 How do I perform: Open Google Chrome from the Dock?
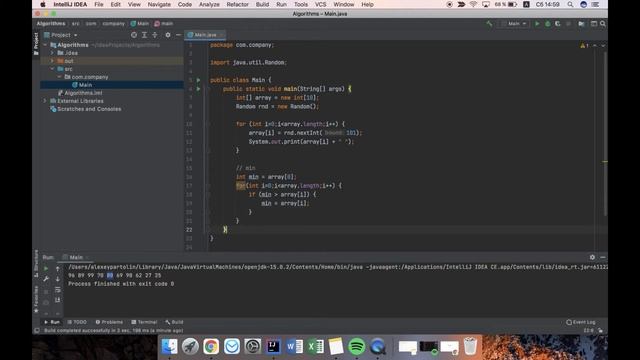point(211,347)
